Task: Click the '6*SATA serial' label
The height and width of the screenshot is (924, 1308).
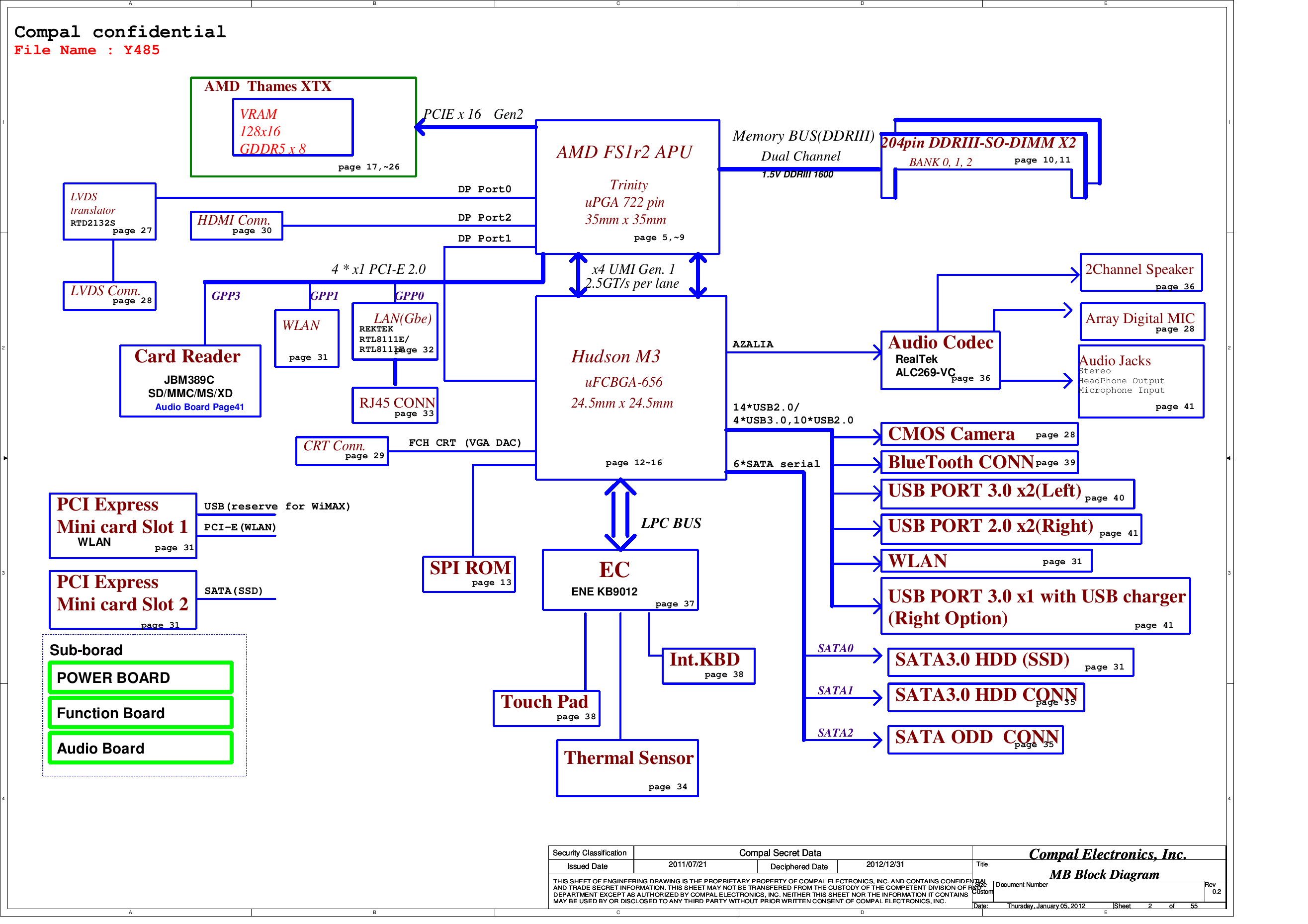Action: [x=777, y=464]
